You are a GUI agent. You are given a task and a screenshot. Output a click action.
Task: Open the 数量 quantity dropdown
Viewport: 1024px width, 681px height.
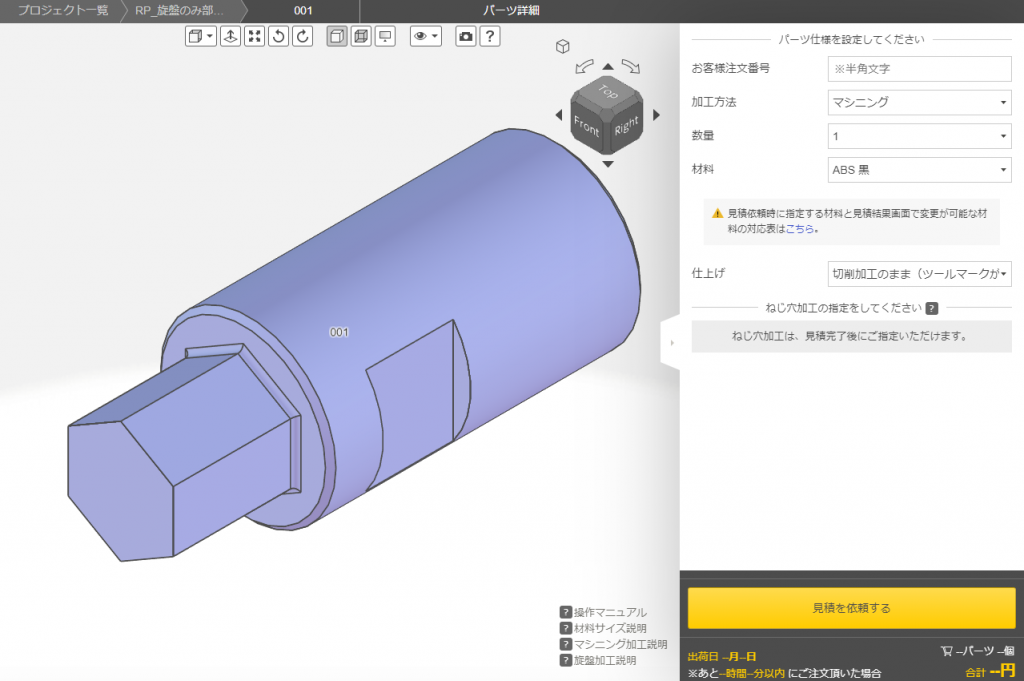click(x=920, y=136)
